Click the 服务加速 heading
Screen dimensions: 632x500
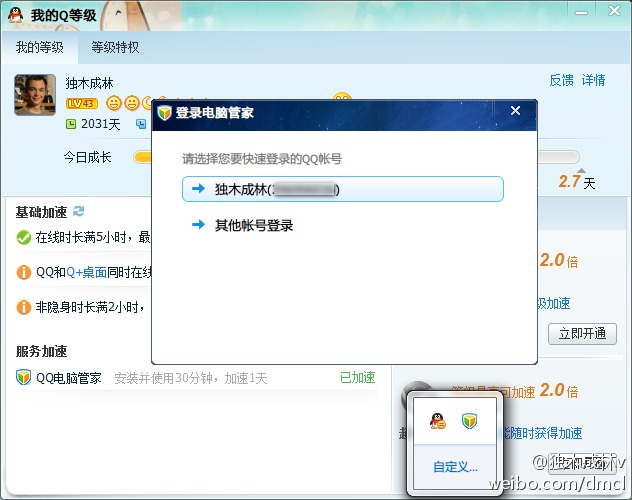[41, 351]
